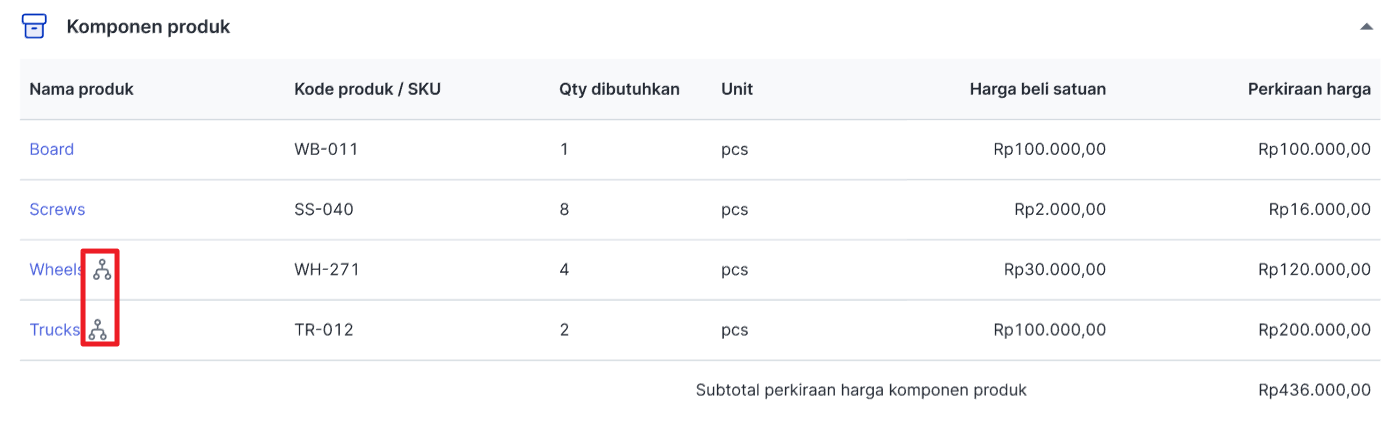This screenshot has width=1394, height=429.
Task: Click the Komponen produk section title
Action: [148, 27]
